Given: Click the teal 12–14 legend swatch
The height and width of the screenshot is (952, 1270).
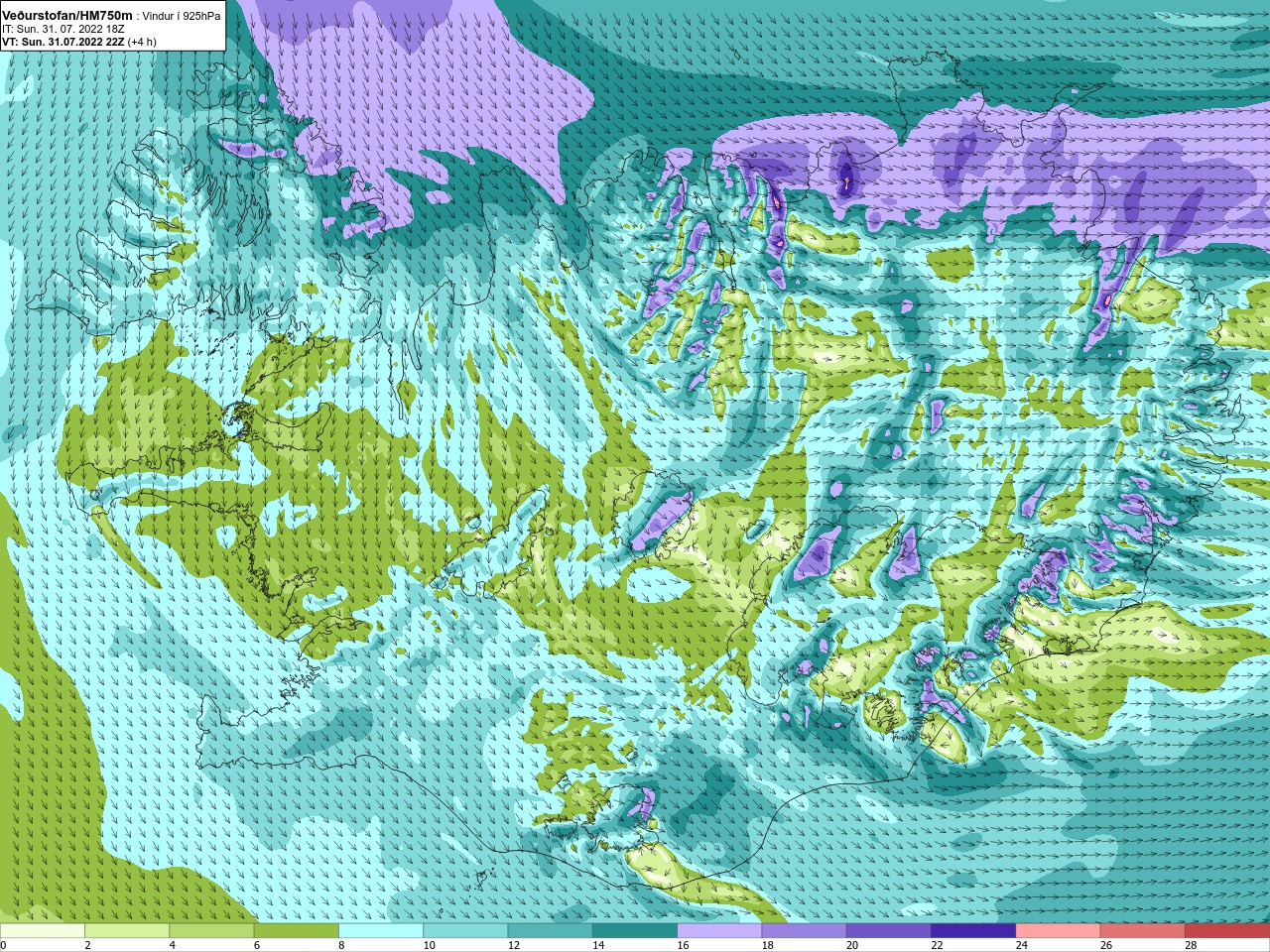Looking at the screenshot, I should [551, 930].
